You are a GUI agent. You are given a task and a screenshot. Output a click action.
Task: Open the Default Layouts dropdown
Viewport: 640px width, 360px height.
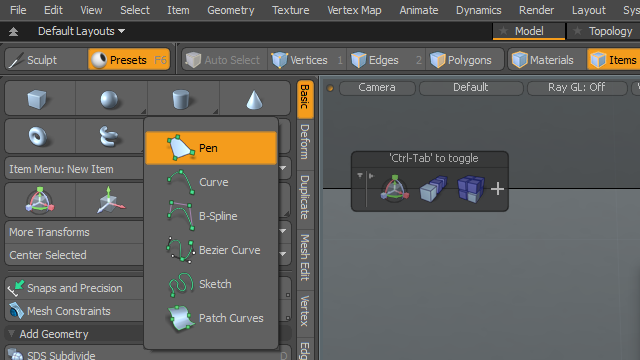point(81,31)
